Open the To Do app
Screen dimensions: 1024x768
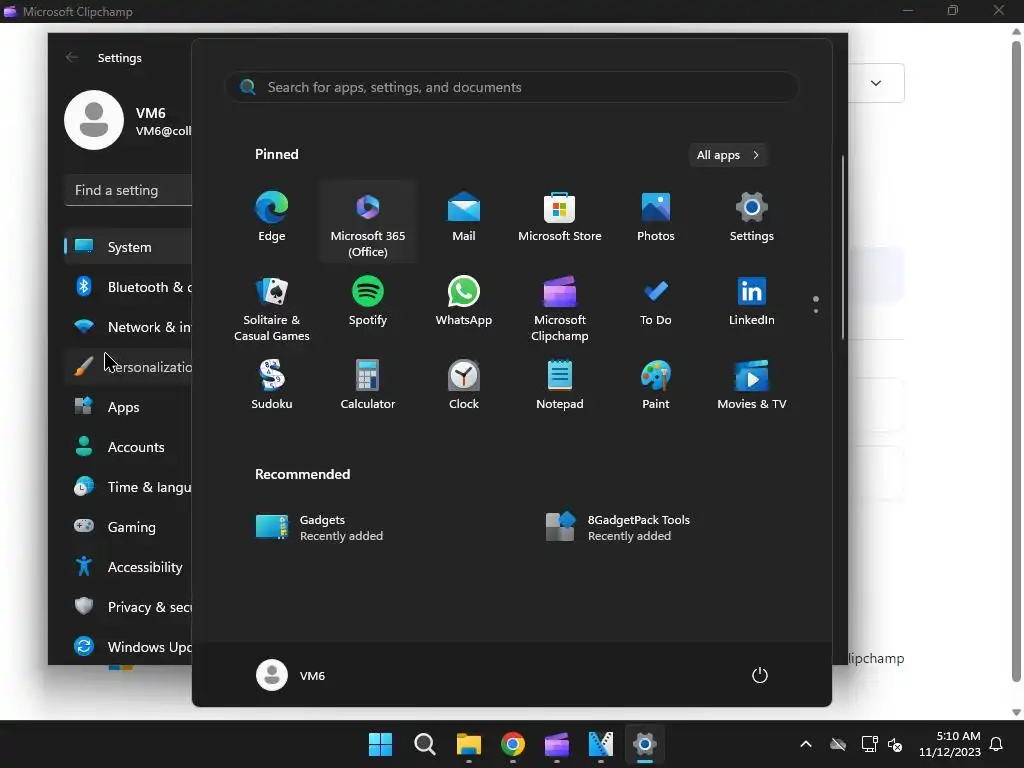tap(656, 302)
